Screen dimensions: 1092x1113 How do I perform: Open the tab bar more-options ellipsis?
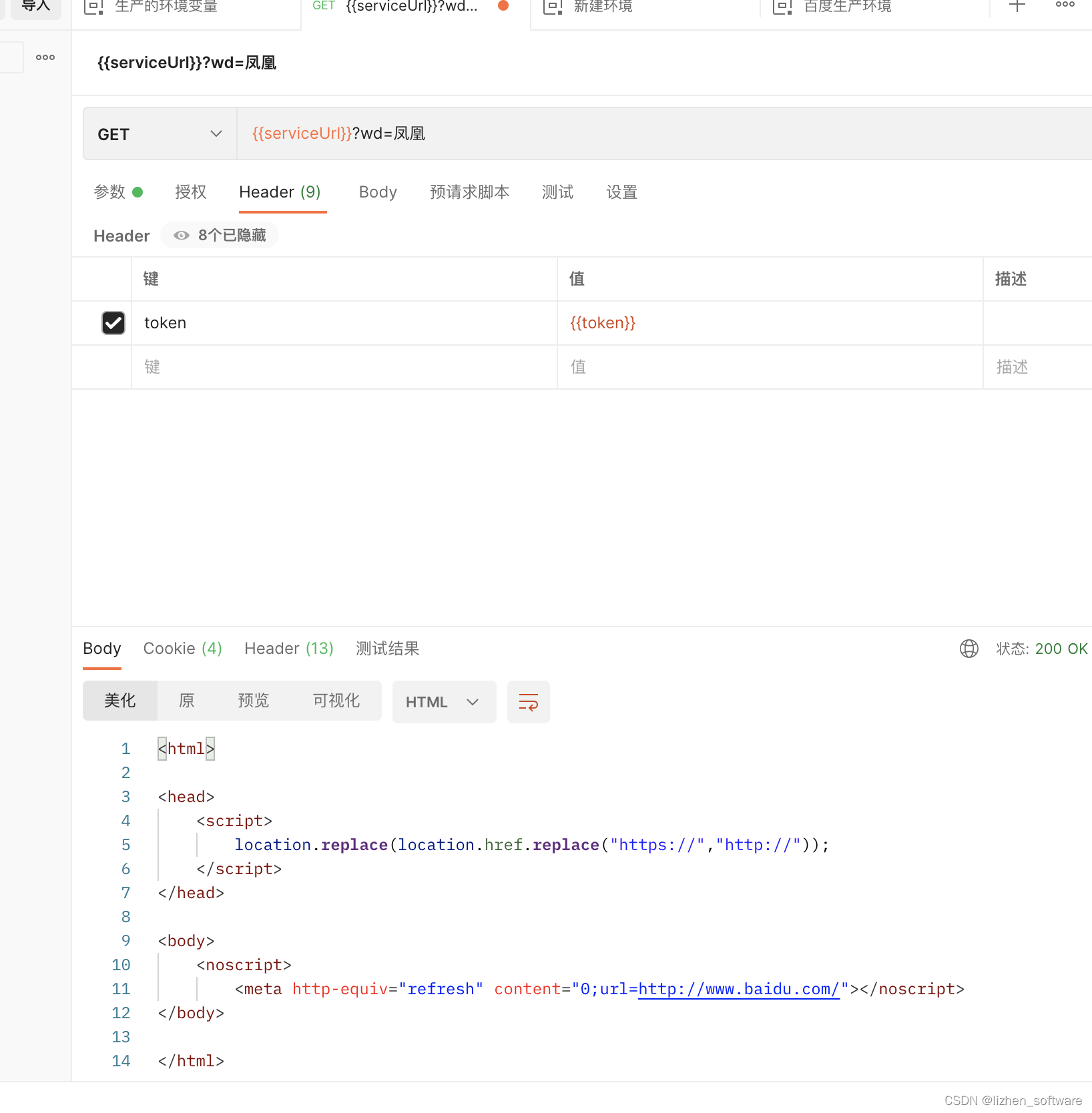(1065, 5)
